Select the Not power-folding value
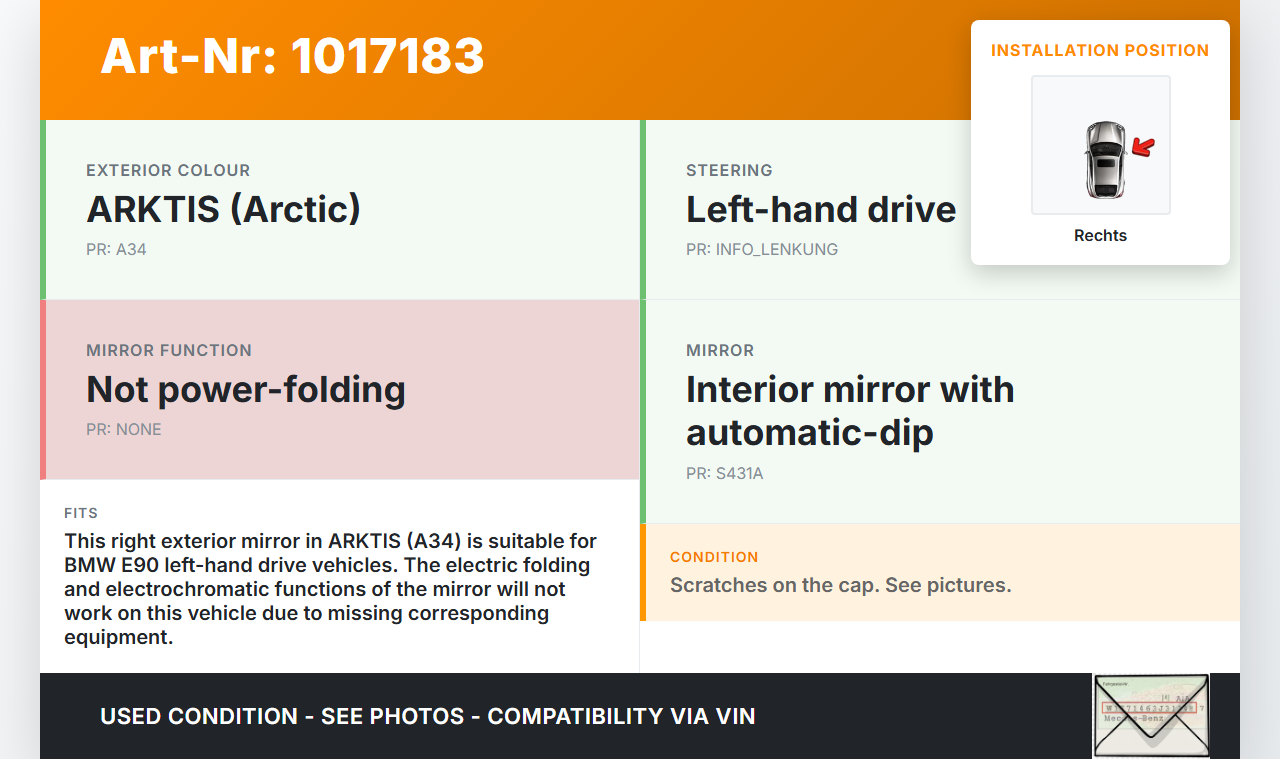Image resolution: width=1280 pixels, height=760 pixels. [246, 389]
